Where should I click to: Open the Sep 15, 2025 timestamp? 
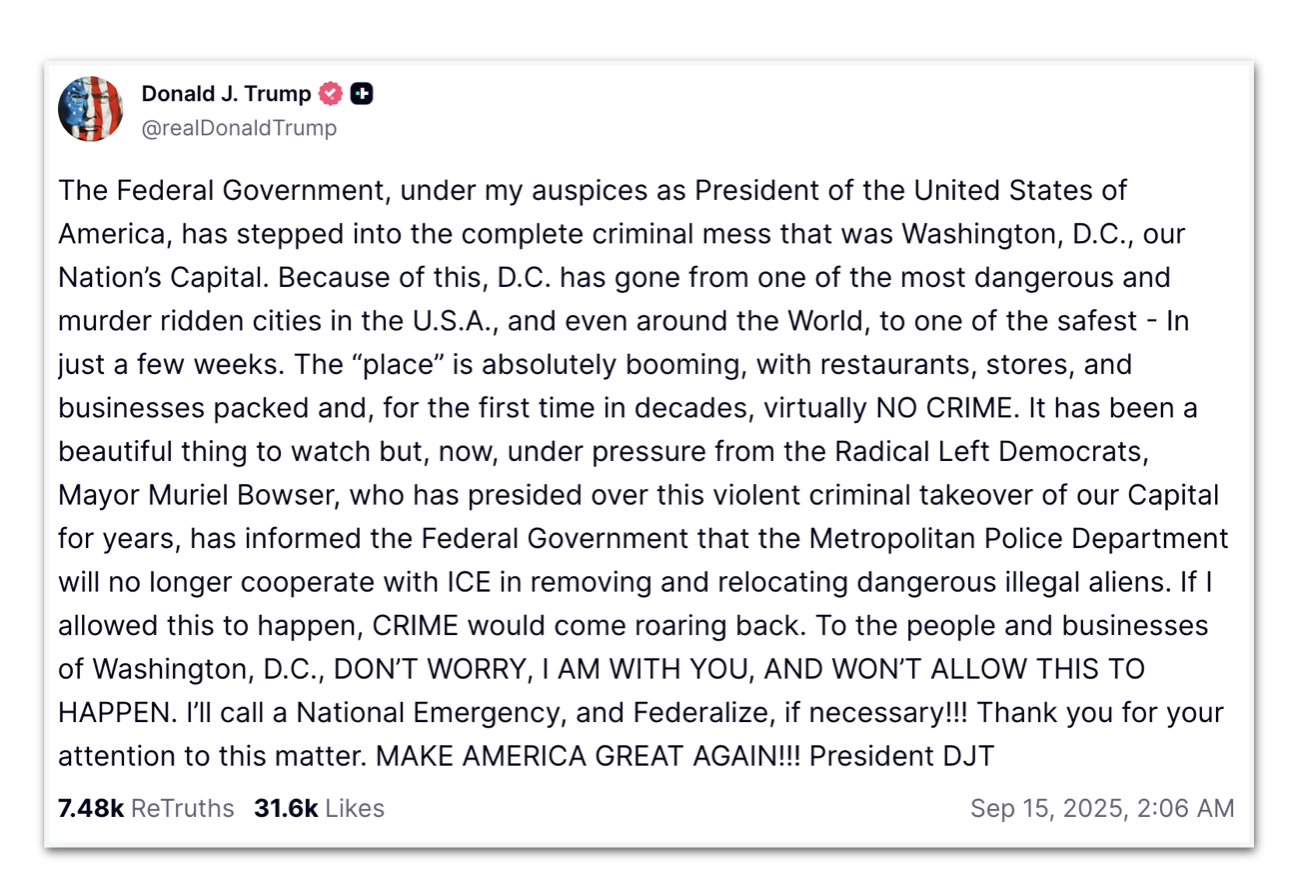click(x=1102, y=808)
